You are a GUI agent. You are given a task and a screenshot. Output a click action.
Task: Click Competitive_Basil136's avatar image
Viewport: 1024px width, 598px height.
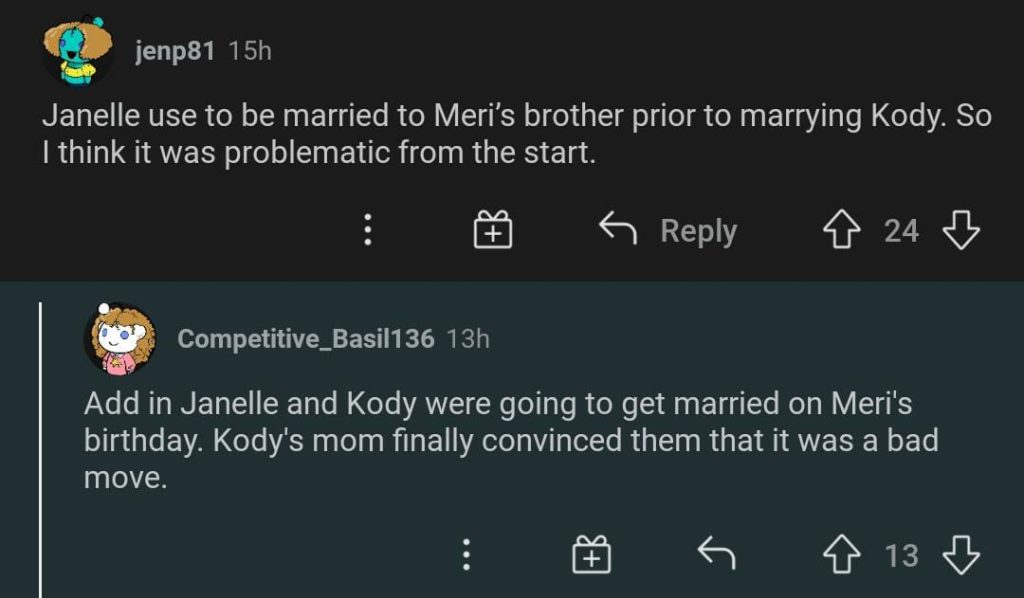point(119,339)
